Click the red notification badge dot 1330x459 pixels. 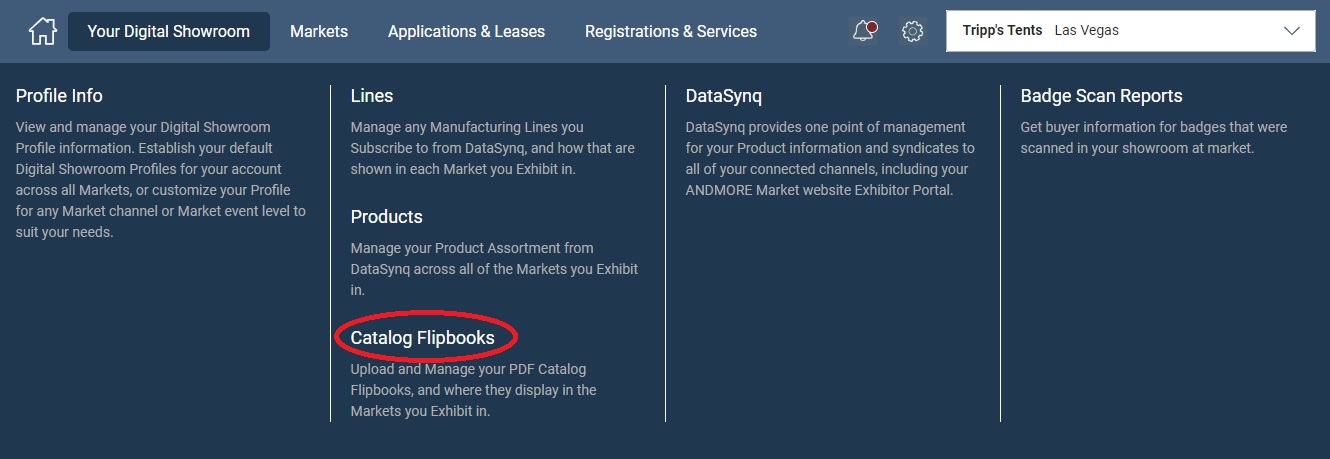872,25
